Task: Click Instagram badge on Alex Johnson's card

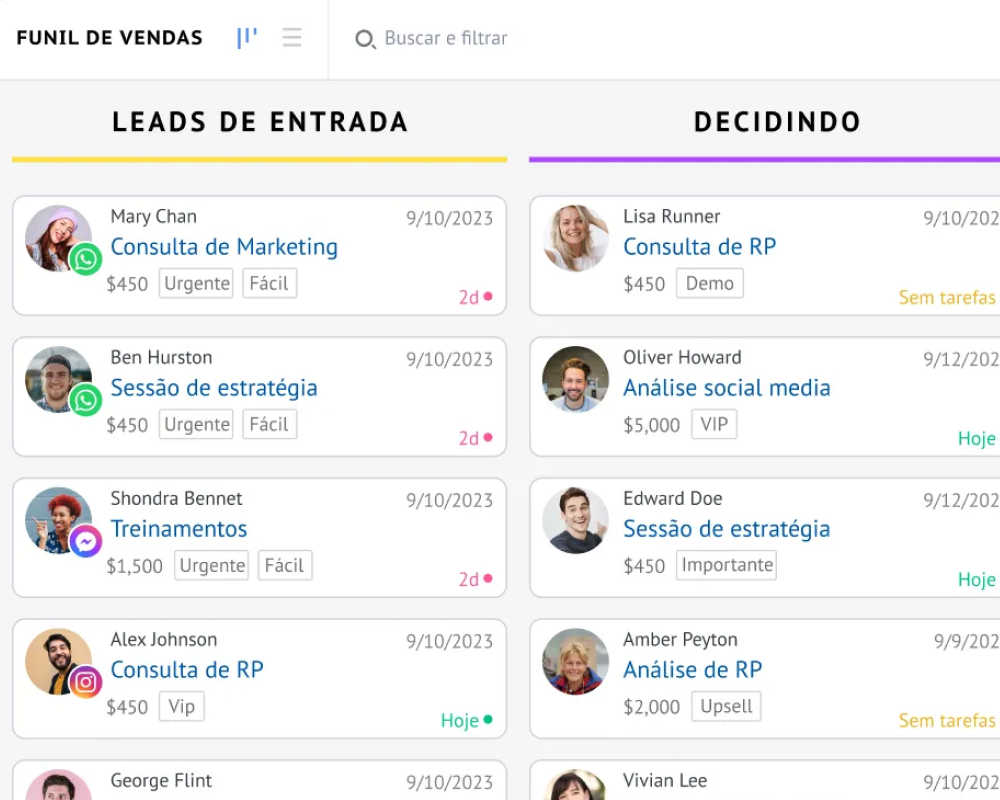Action: click(86, 682)
